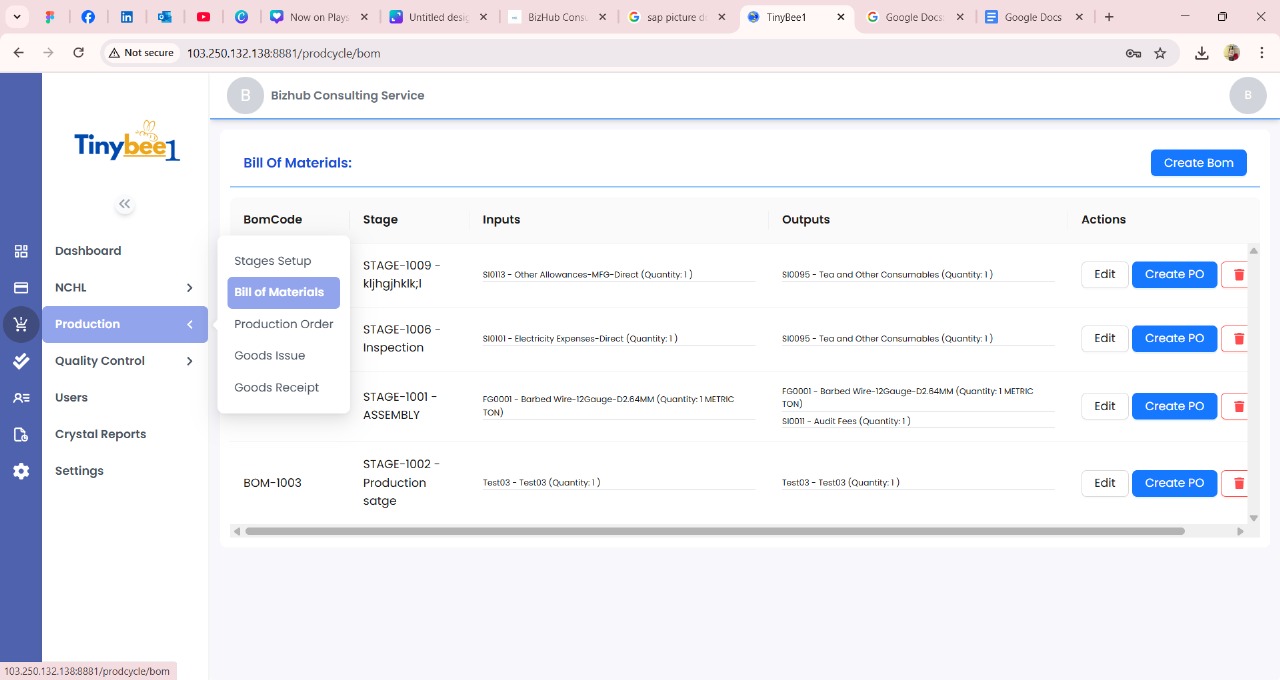This screenshot has width=1280, height=680.
Task: Select Goods Issue in the submenu
Action: coord(269,355)
